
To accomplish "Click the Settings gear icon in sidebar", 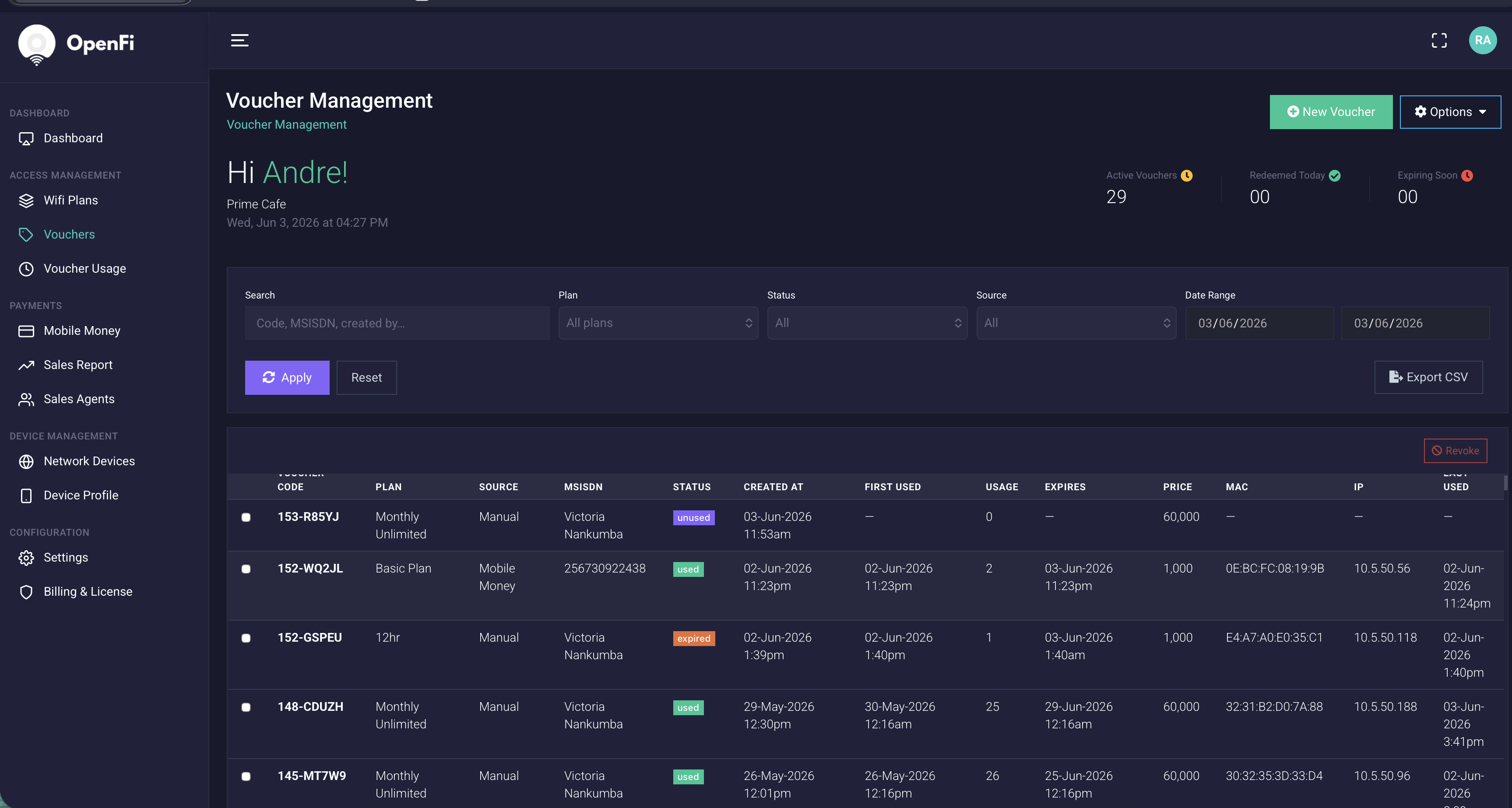I will (x=26, y=558).
